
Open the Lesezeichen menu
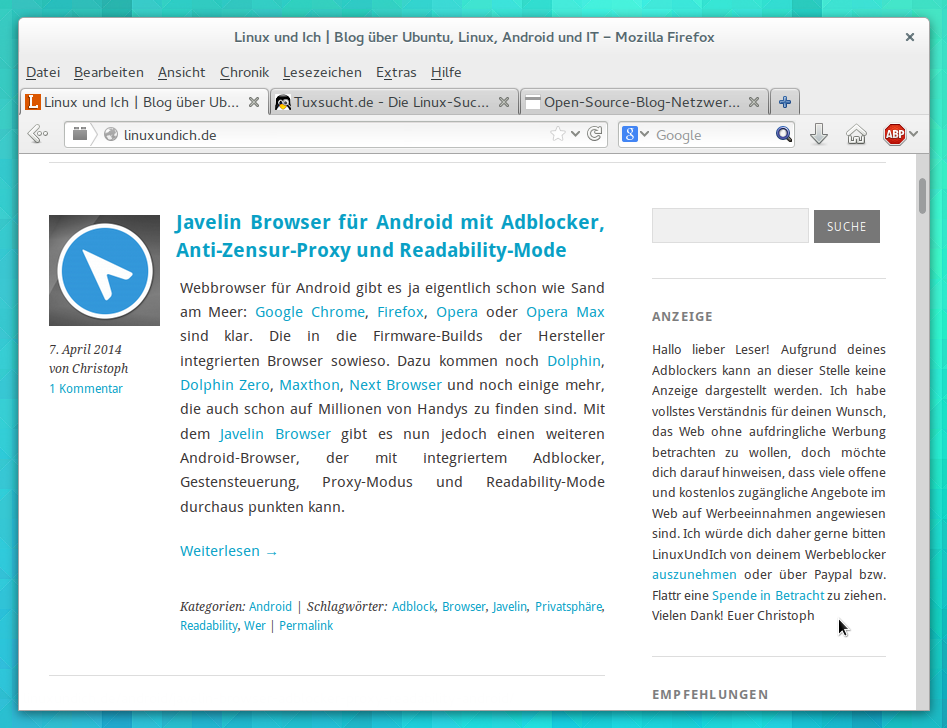click(x=322, y=72)
